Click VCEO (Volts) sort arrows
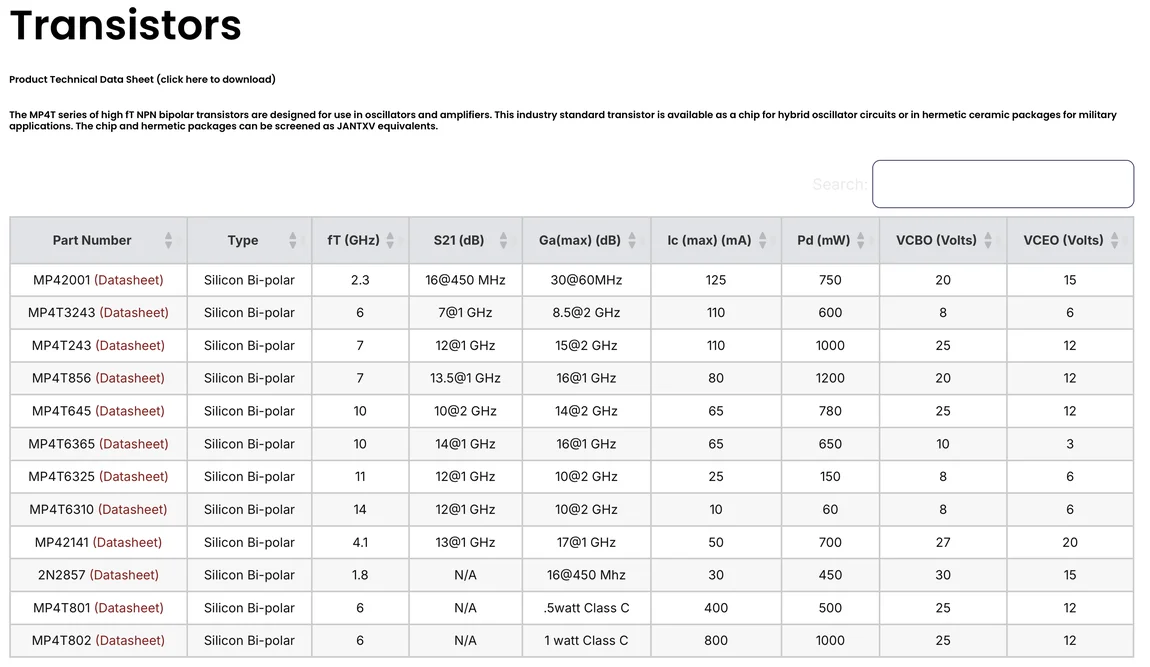The width and height of the screenshot is (1150, 667). pos(1114,241)
